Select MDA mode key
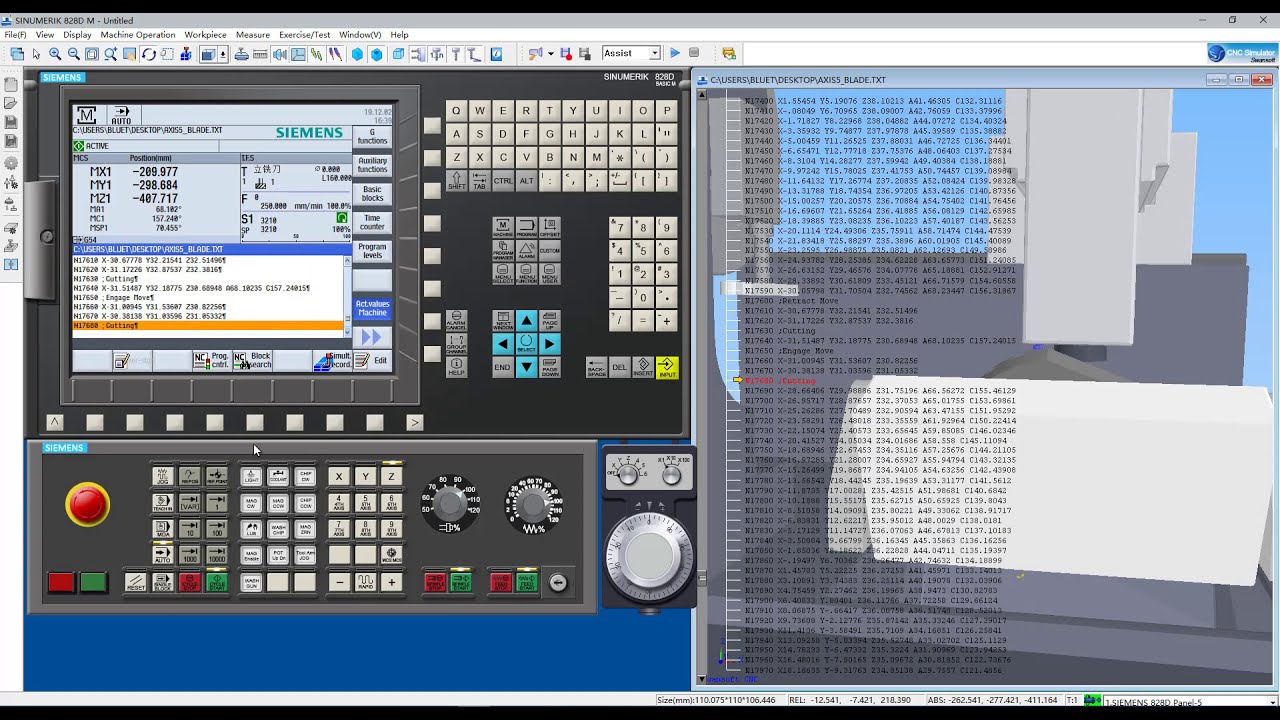Viewport: 1280px width, 720px height. pyautogui.click(x=162, y=529)
